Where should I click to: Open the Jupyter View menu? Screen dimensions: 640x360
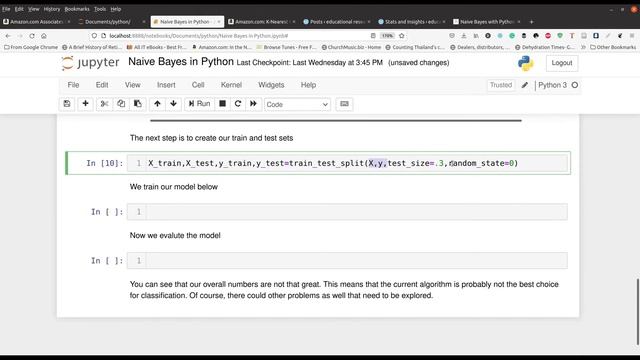pyautogui.click(x=133, y=85)
